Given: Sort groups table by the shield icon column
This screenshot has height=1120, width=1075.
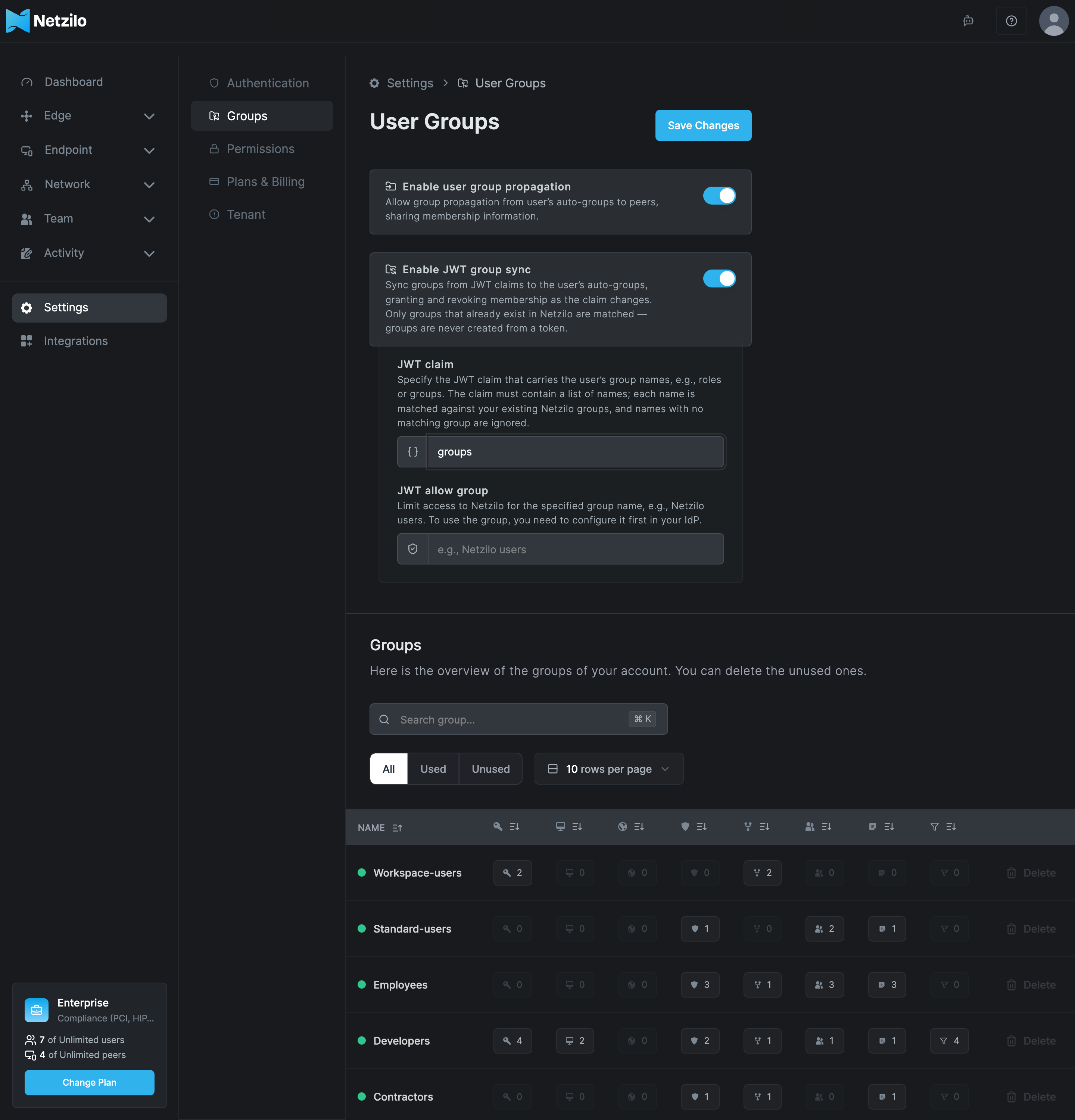Looking at the screenshot, I should 694,827.
